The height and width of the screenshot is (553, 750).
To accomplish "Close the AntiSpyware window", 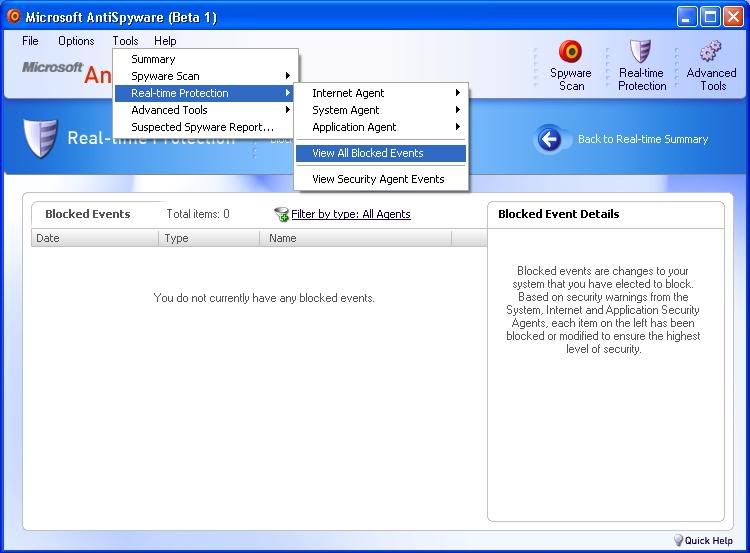I will (733, 17).
